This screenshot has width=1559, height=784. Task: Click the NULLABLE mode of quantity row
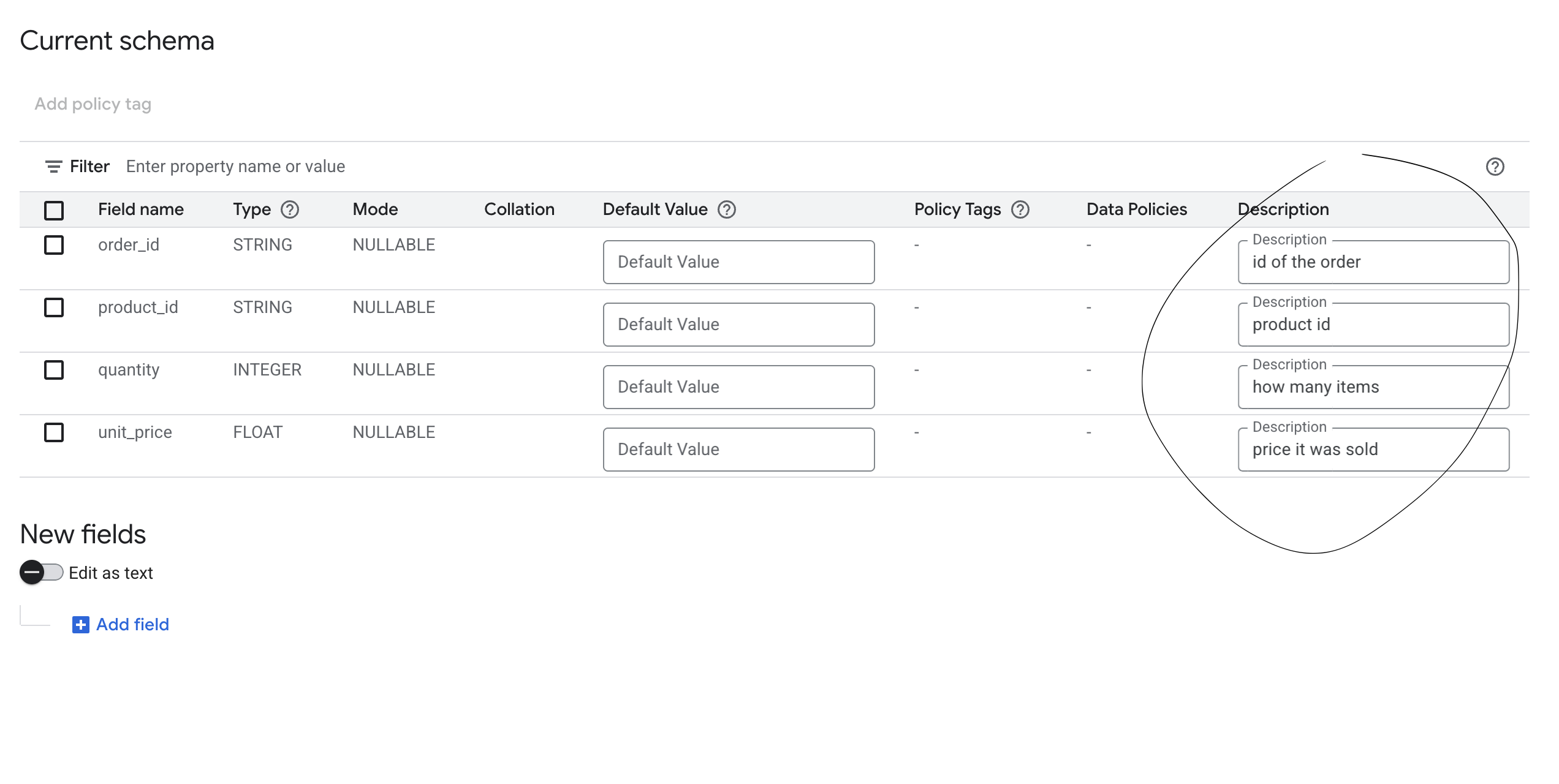pyautogui.click(x=393, y=370)
